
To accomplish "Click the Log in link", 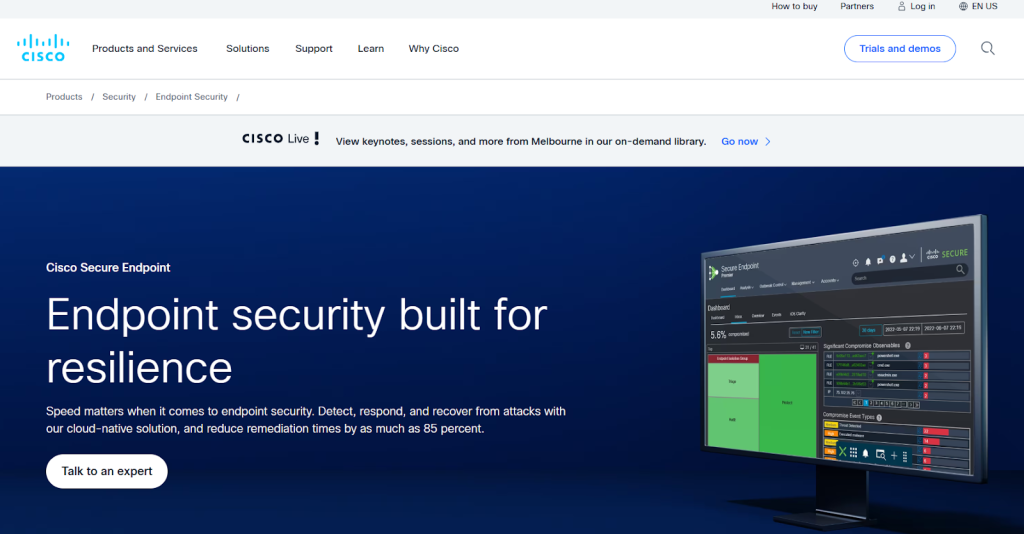I will point(923,7).
